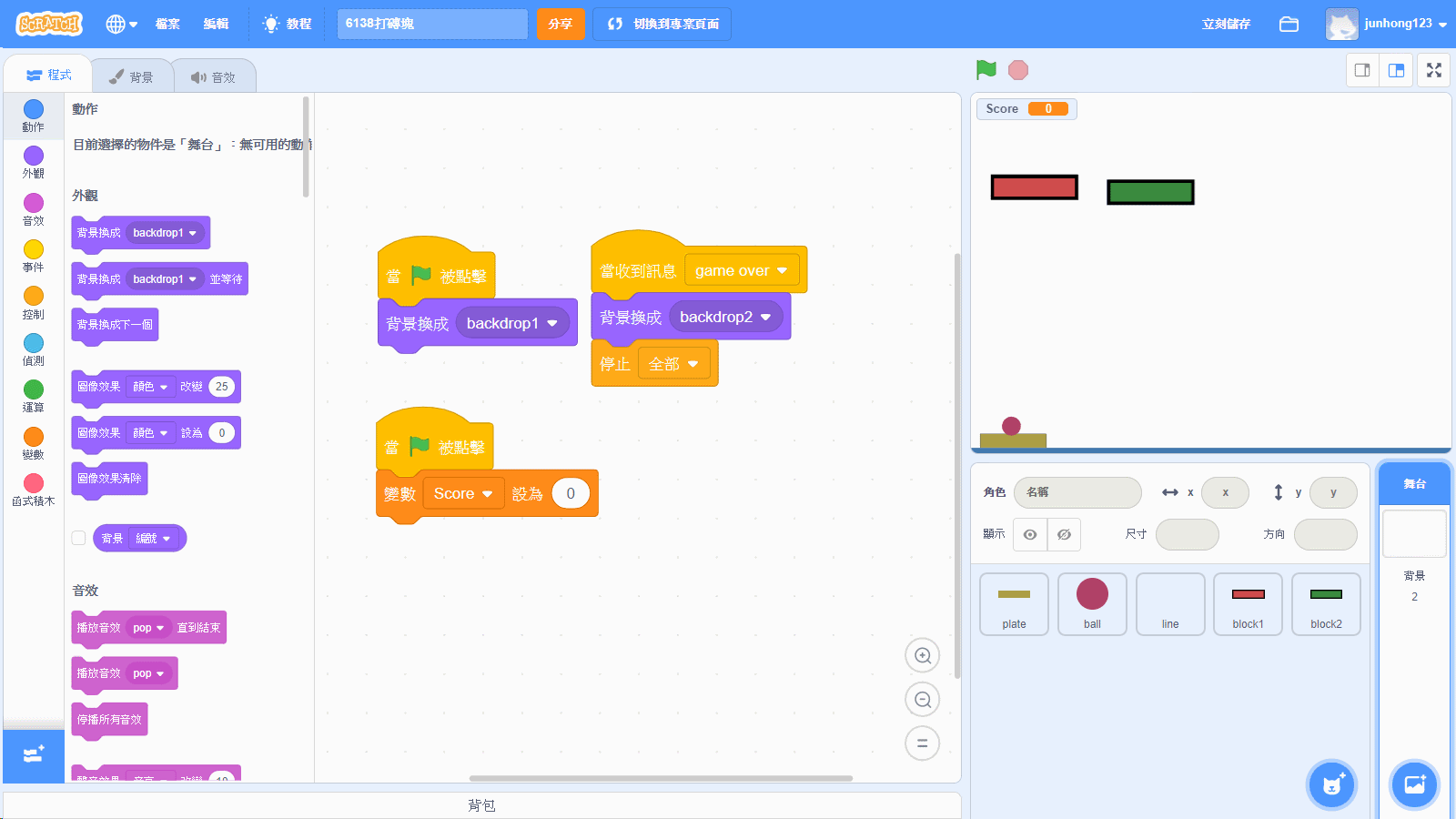Click the sprite x position field

click(1225, 492)
